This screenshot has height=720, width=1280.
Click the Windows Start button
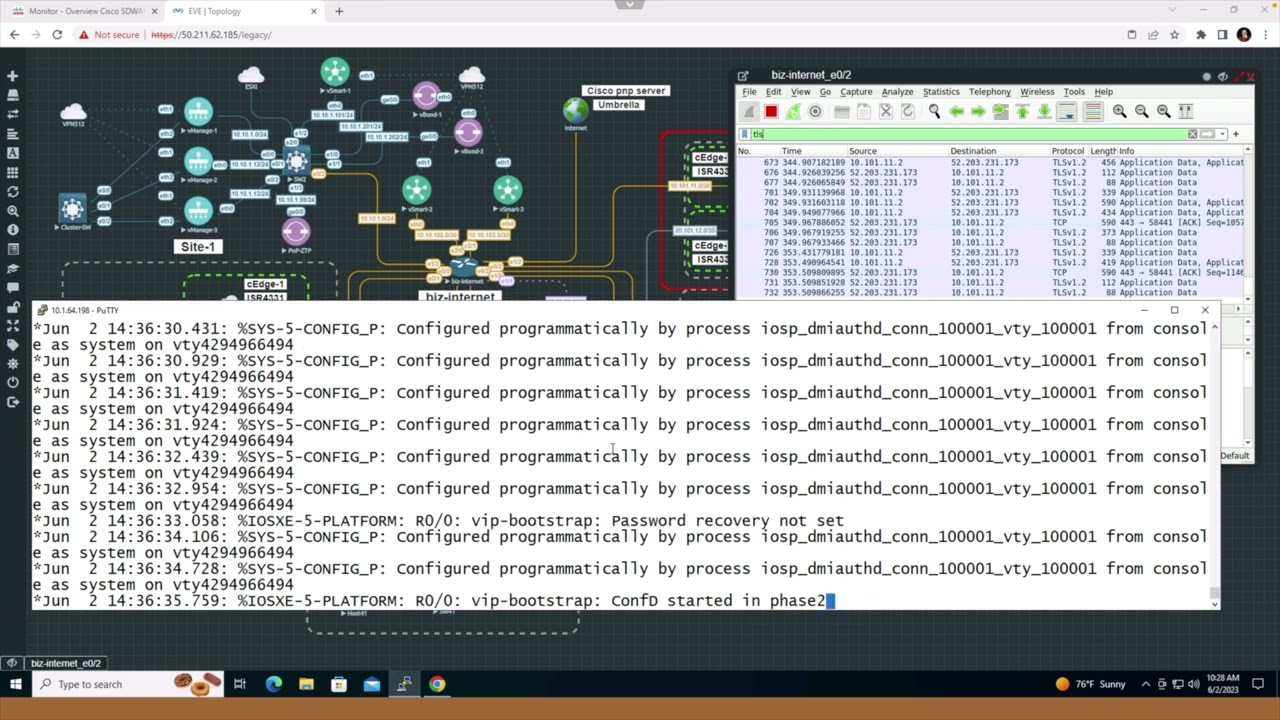(15, 685)
